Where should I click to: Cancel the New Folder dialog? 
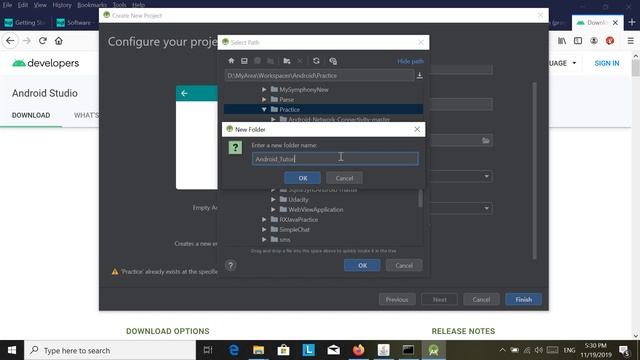click(x=344, y=178)
